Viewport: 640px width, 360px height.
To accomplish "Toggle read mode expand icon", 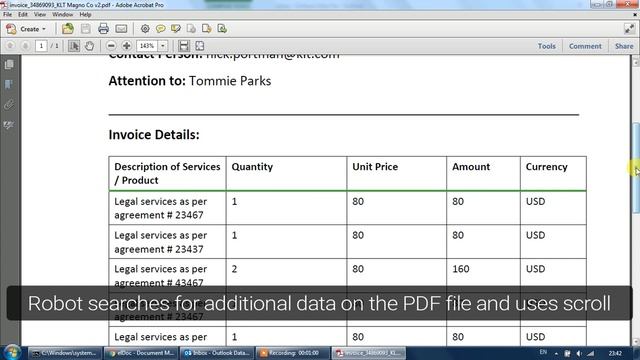I will point(629,29).
